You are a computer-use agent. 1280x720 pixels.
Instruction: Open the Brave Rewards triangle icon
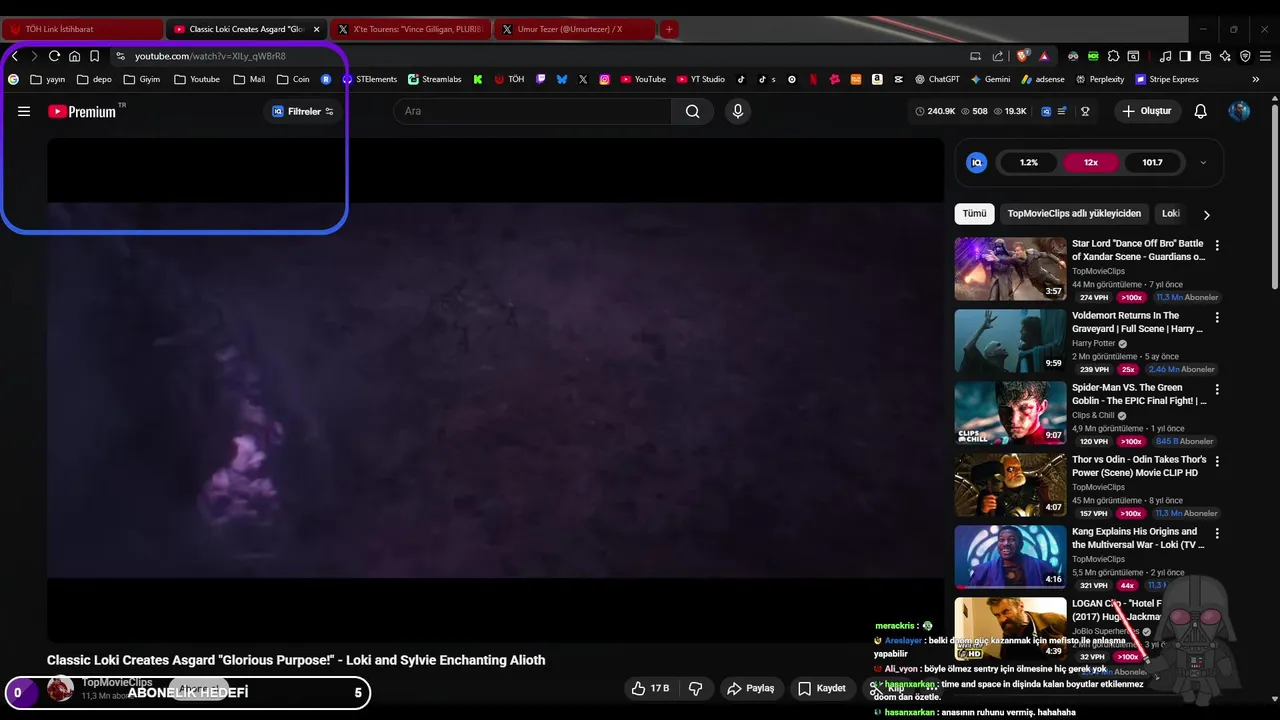coord(1044,56)
